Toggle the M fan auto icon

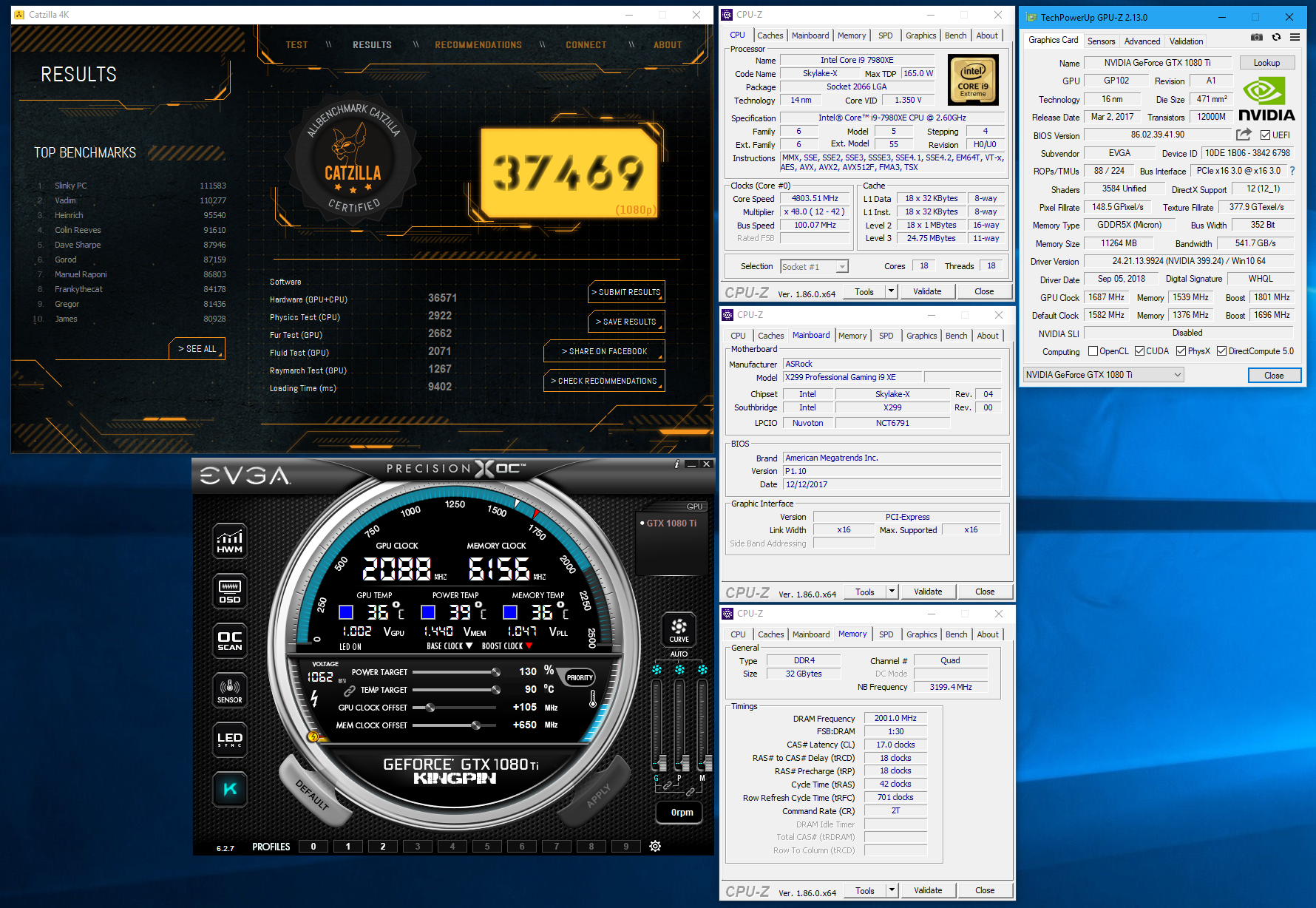[702, 670]
